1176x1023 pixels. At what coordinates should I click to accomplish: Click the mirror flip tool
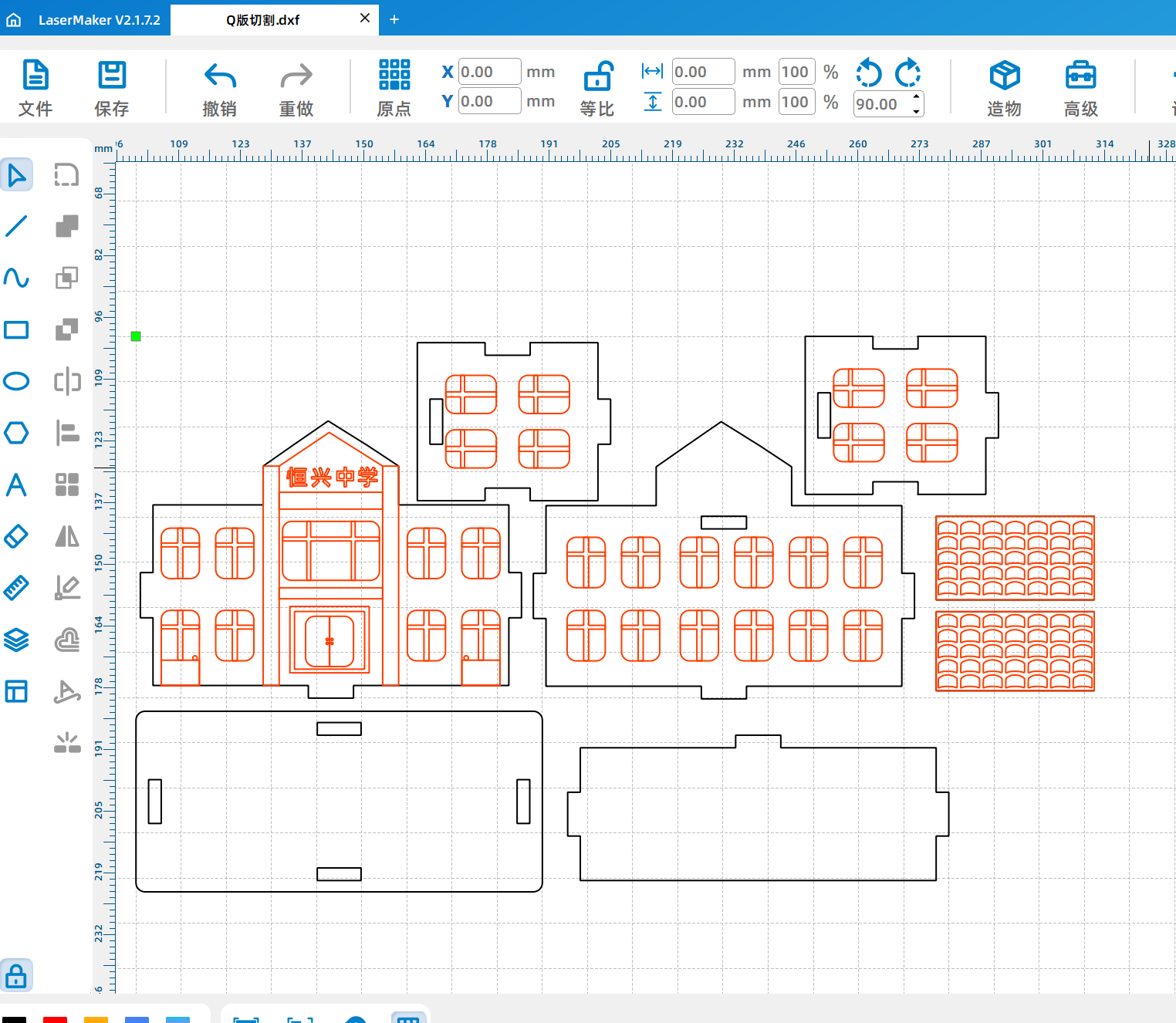tap(67, 536)
